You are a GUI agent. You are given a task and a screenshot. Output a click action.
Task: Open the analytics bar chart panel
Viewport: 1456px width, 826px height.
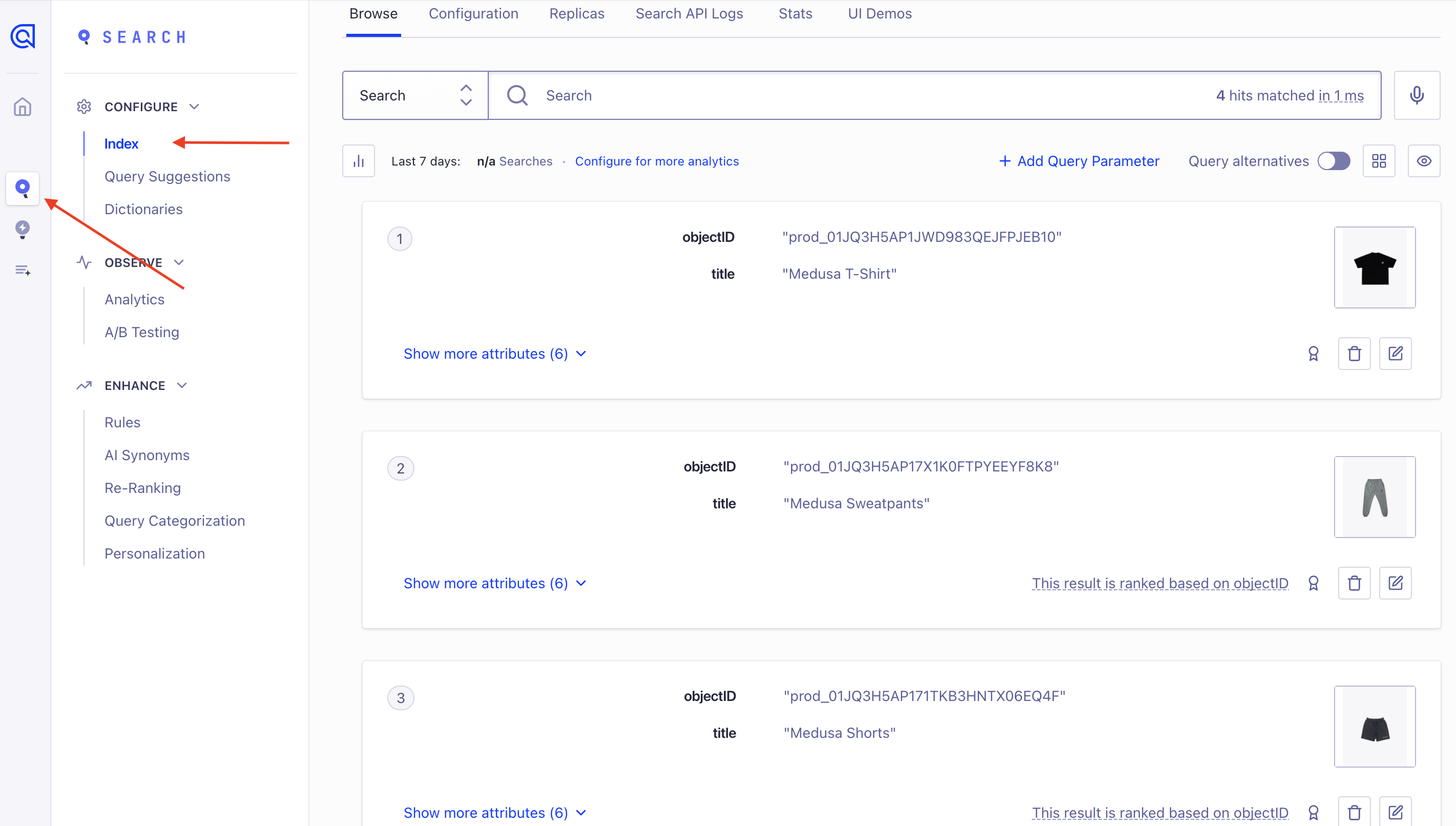pyautogui.click(x=358, y=160)
